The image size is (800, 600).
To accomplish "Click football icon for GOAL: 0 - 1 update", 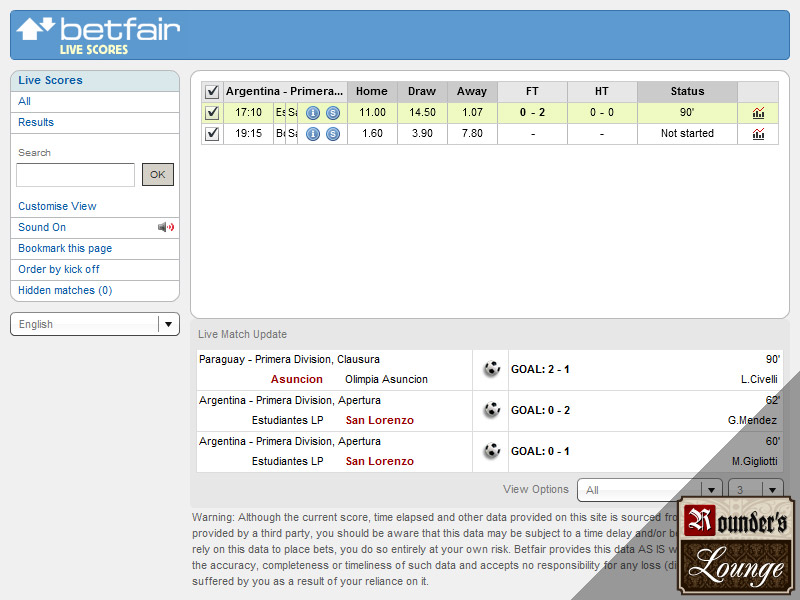I will pos(492,450).
